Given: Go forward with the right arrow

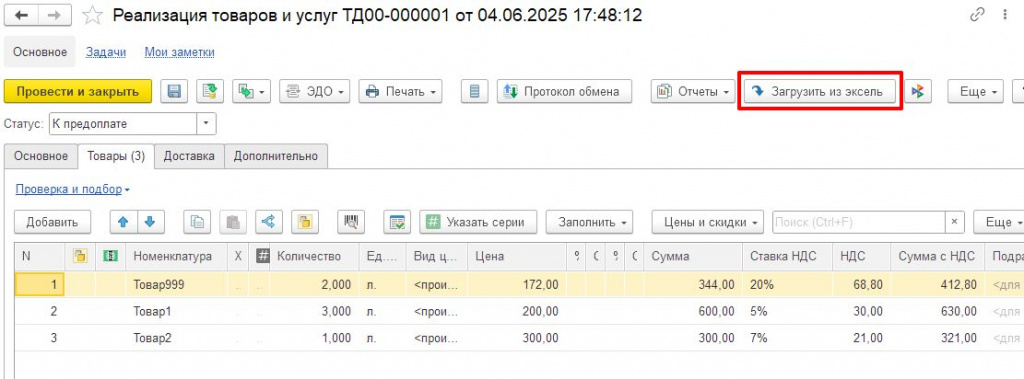Looking at the screenshot, I should point(55,16).
